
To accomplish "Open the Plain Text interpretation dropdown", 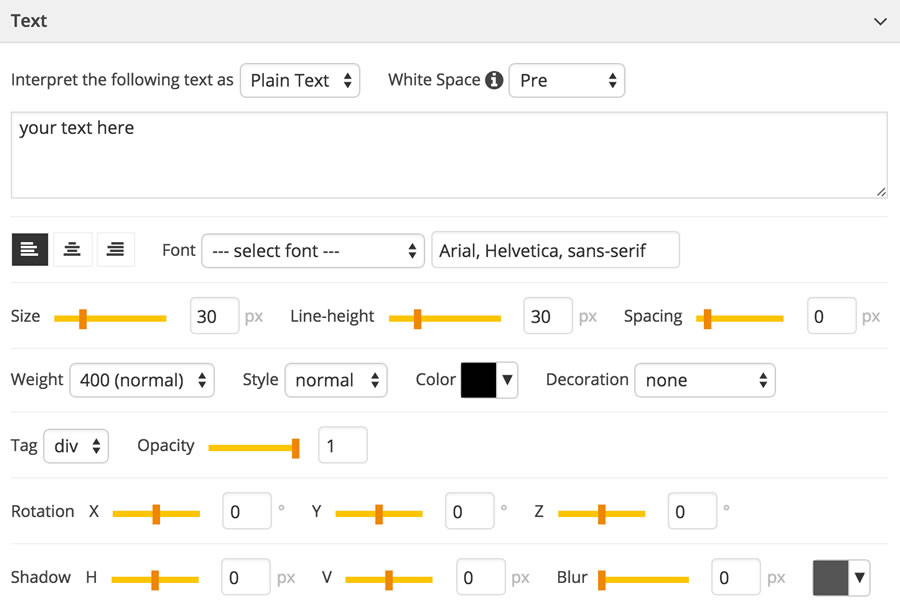I will (x=300, y=80).
